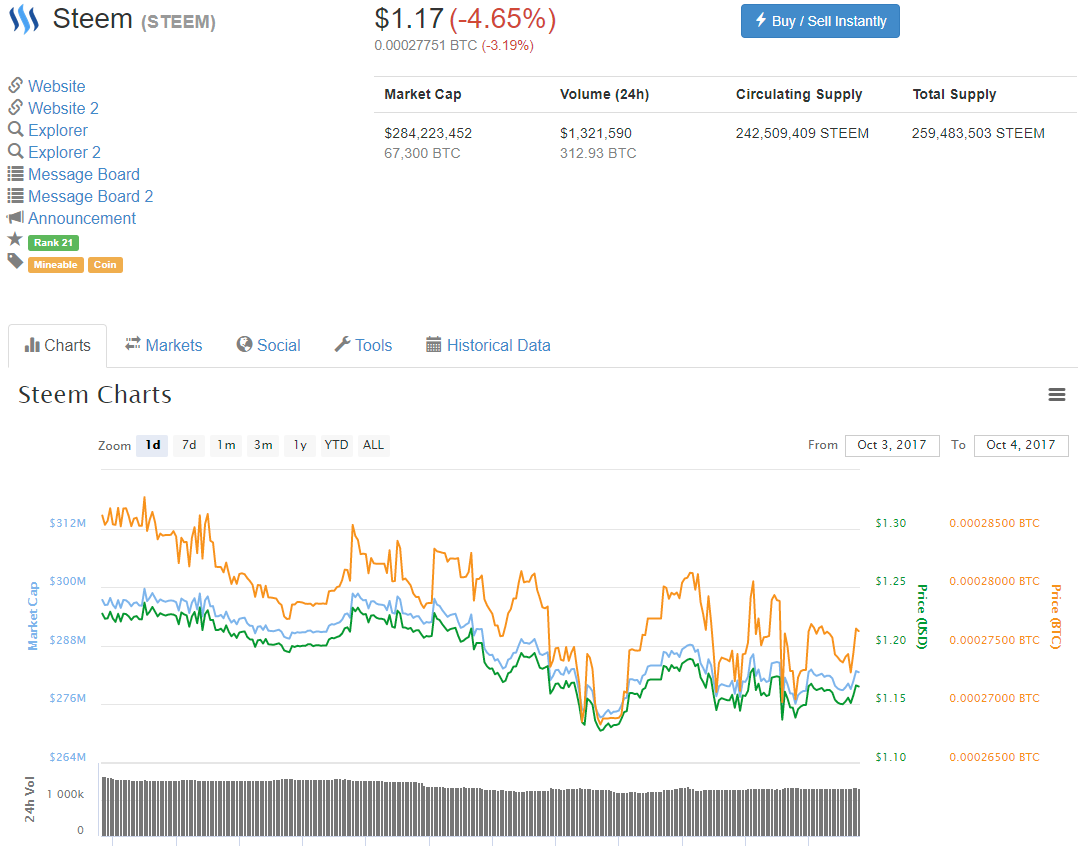The width and height of the screenshot is (1084, 846).
Task: Switch to the Social tab
Action: 269,345
